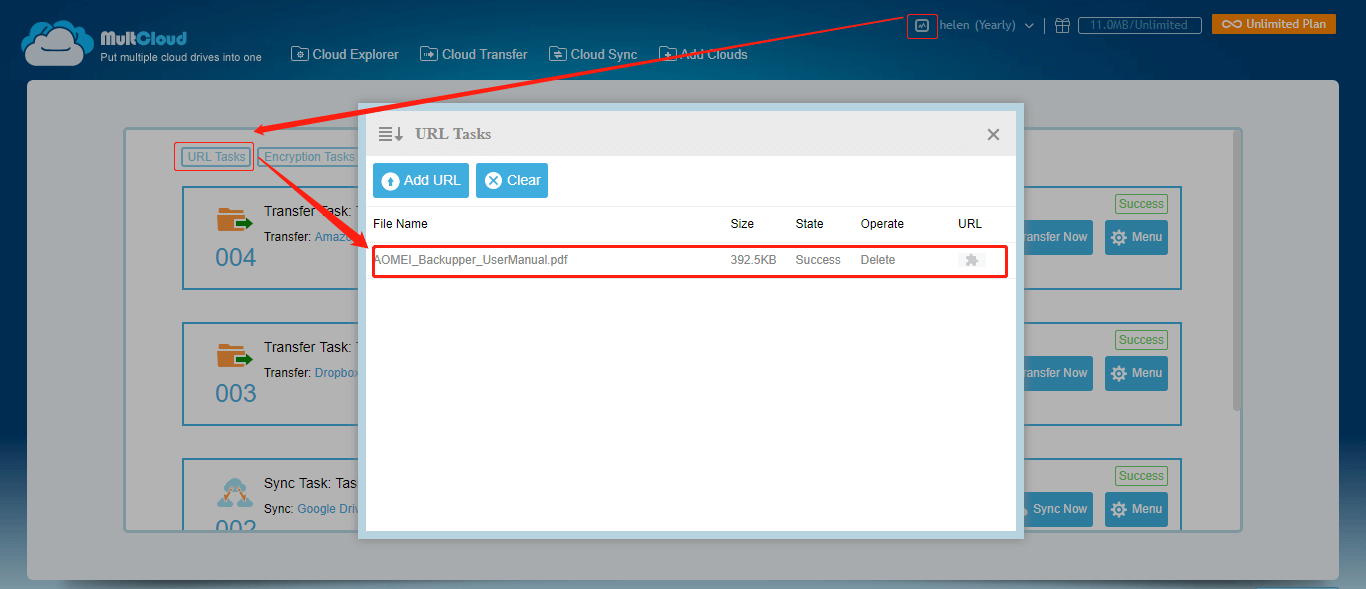
Task: Click Delete for the AOMEI PDF task
Action: pos(878,260)
